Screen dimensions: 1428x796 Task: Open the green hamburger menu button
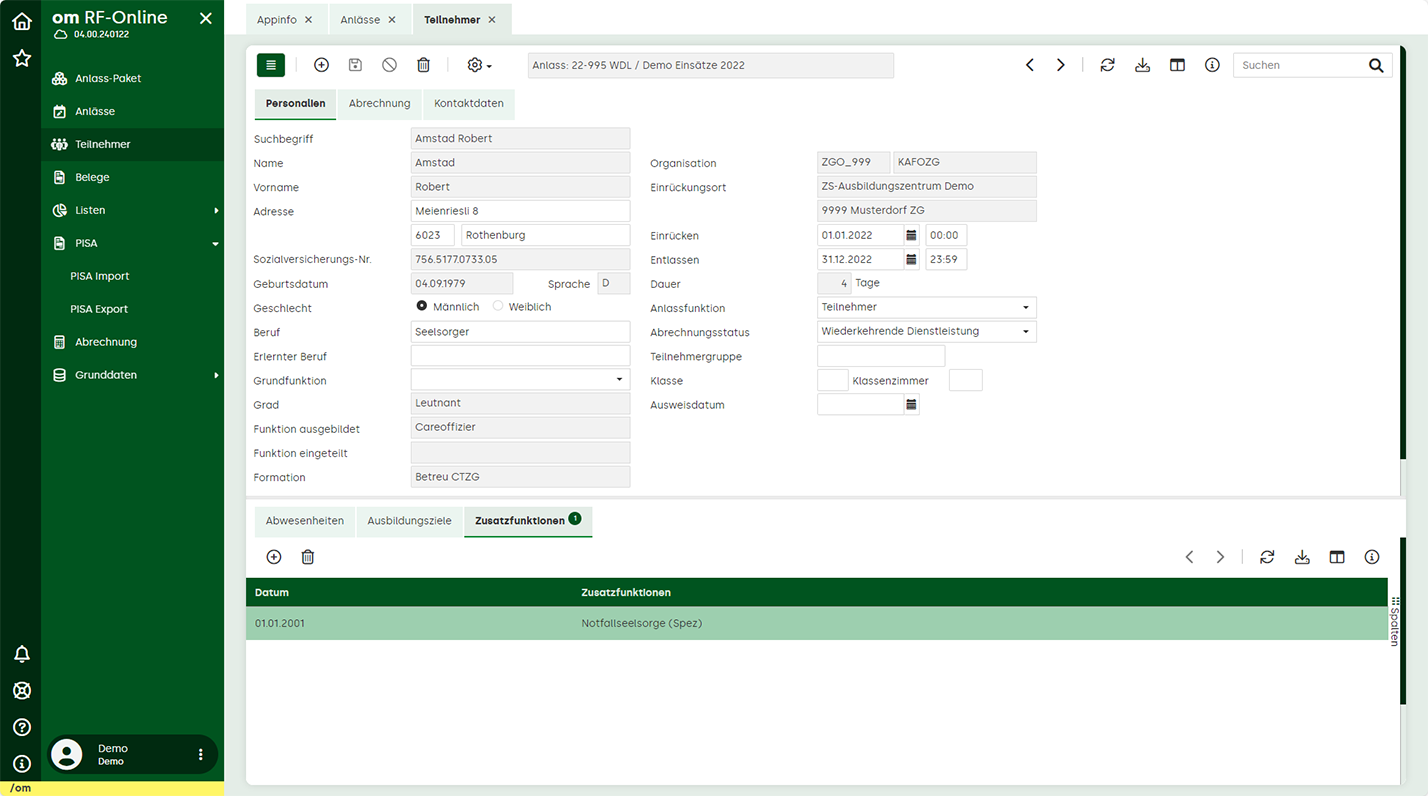point(271,65)
